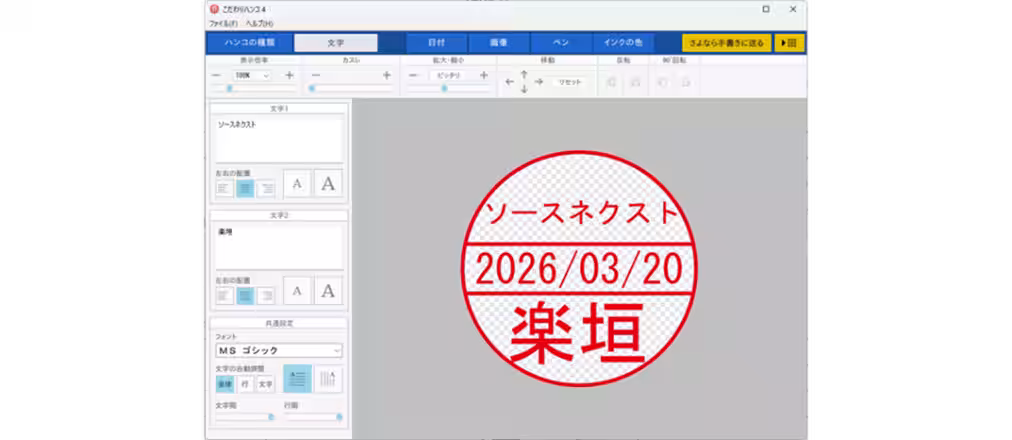Click the 文字間 spacing slider
Image resolution: width=1012 pixels, height=440 pixels.
(x=244, y=417)
